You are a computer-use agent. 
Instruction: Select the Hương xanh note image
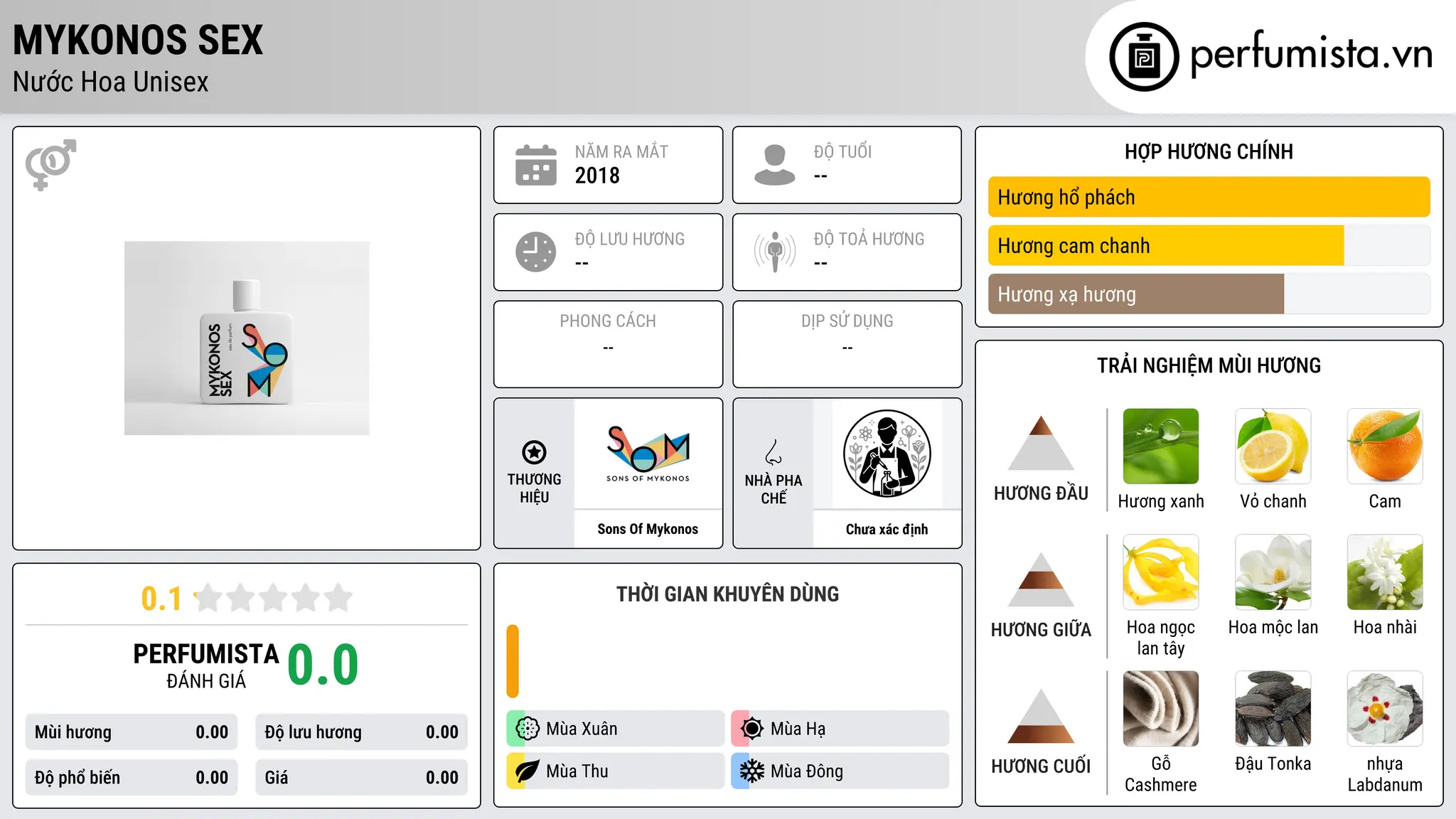1161,446
